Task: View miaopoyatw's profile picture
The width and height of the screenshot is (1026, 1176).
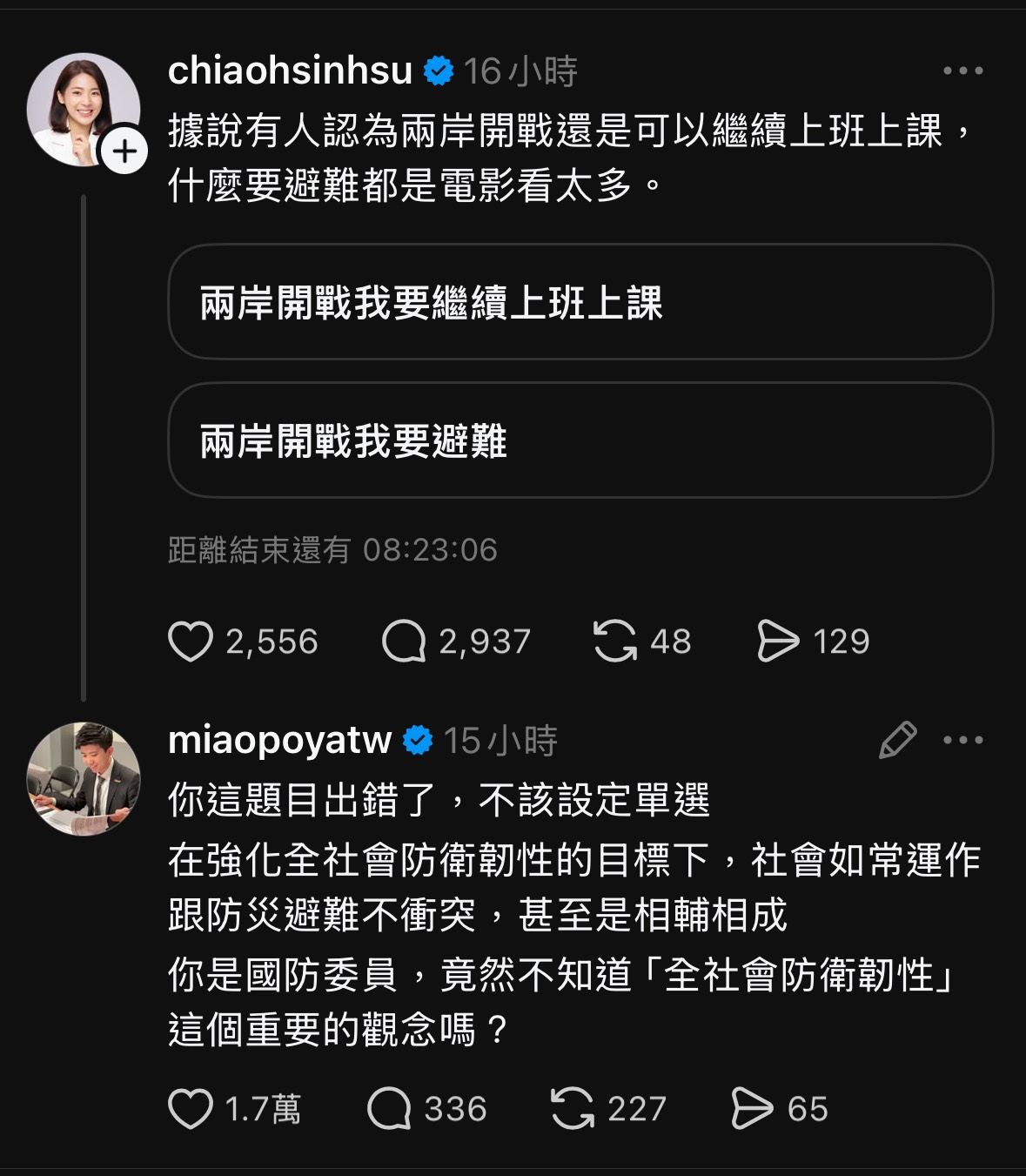Action: click(84, 778)
